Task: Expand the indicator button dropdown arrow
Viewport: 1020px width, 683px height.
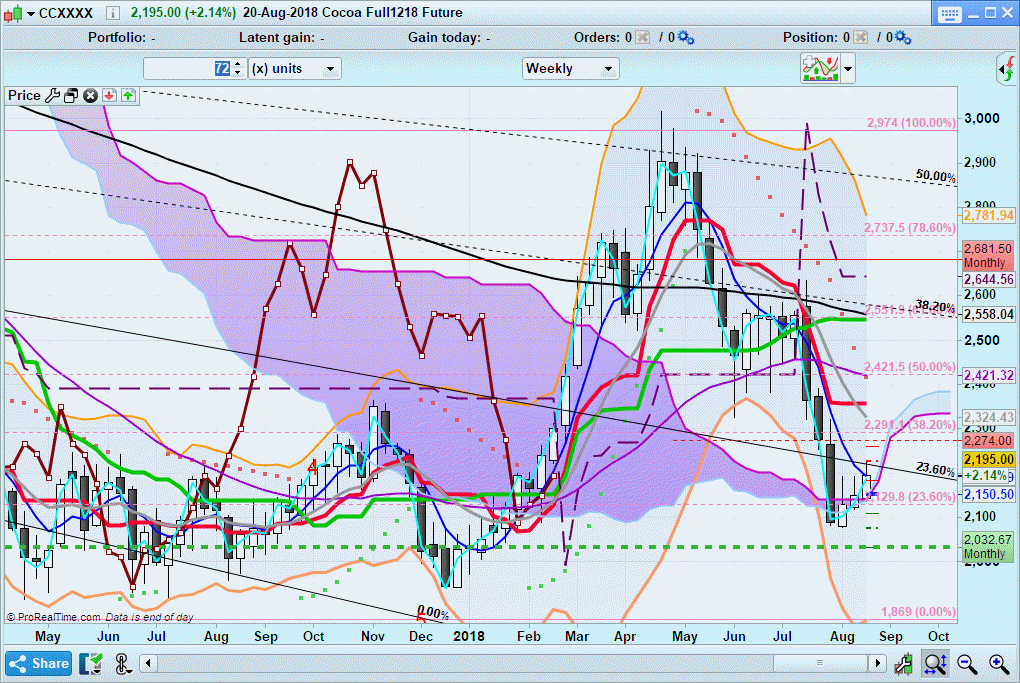Action: click(x=848, y=68)
